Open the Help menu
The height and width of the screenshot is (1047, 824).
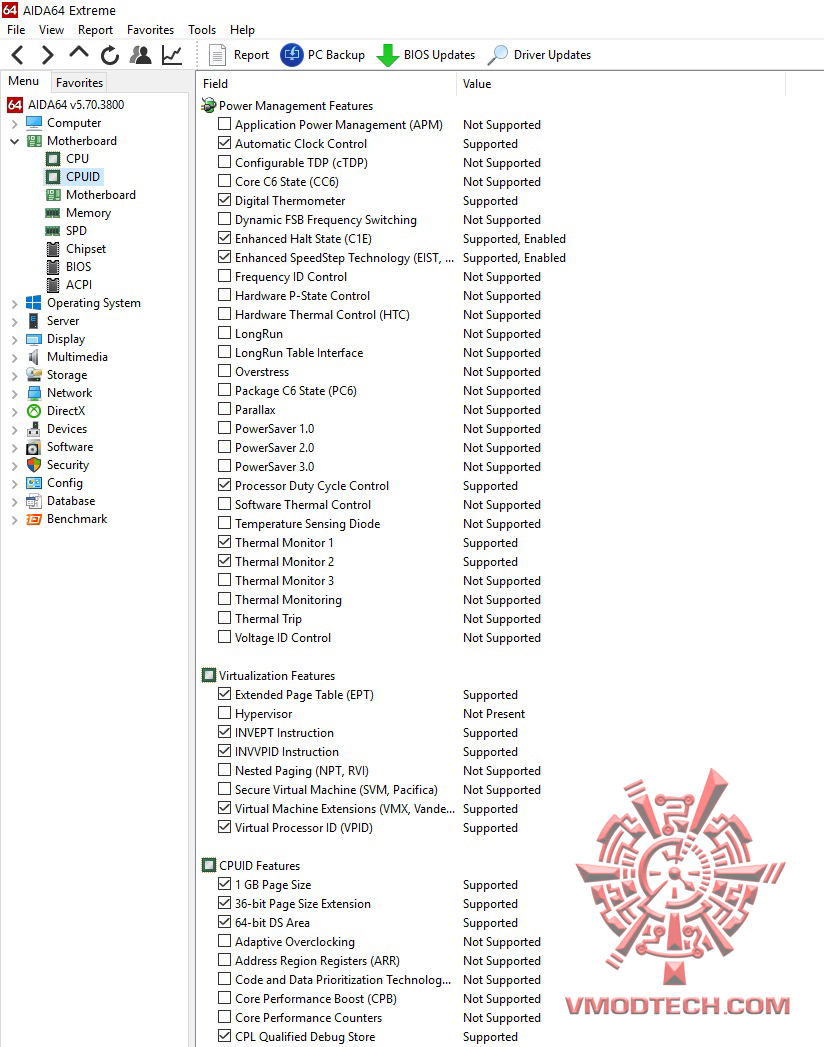(242, 30)
